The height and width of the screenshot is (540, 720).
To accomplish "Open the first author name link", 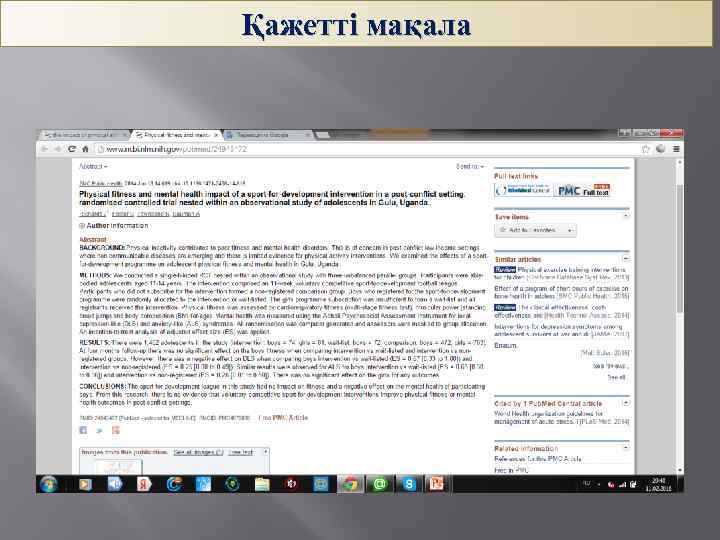I will (x=93, y=214).
